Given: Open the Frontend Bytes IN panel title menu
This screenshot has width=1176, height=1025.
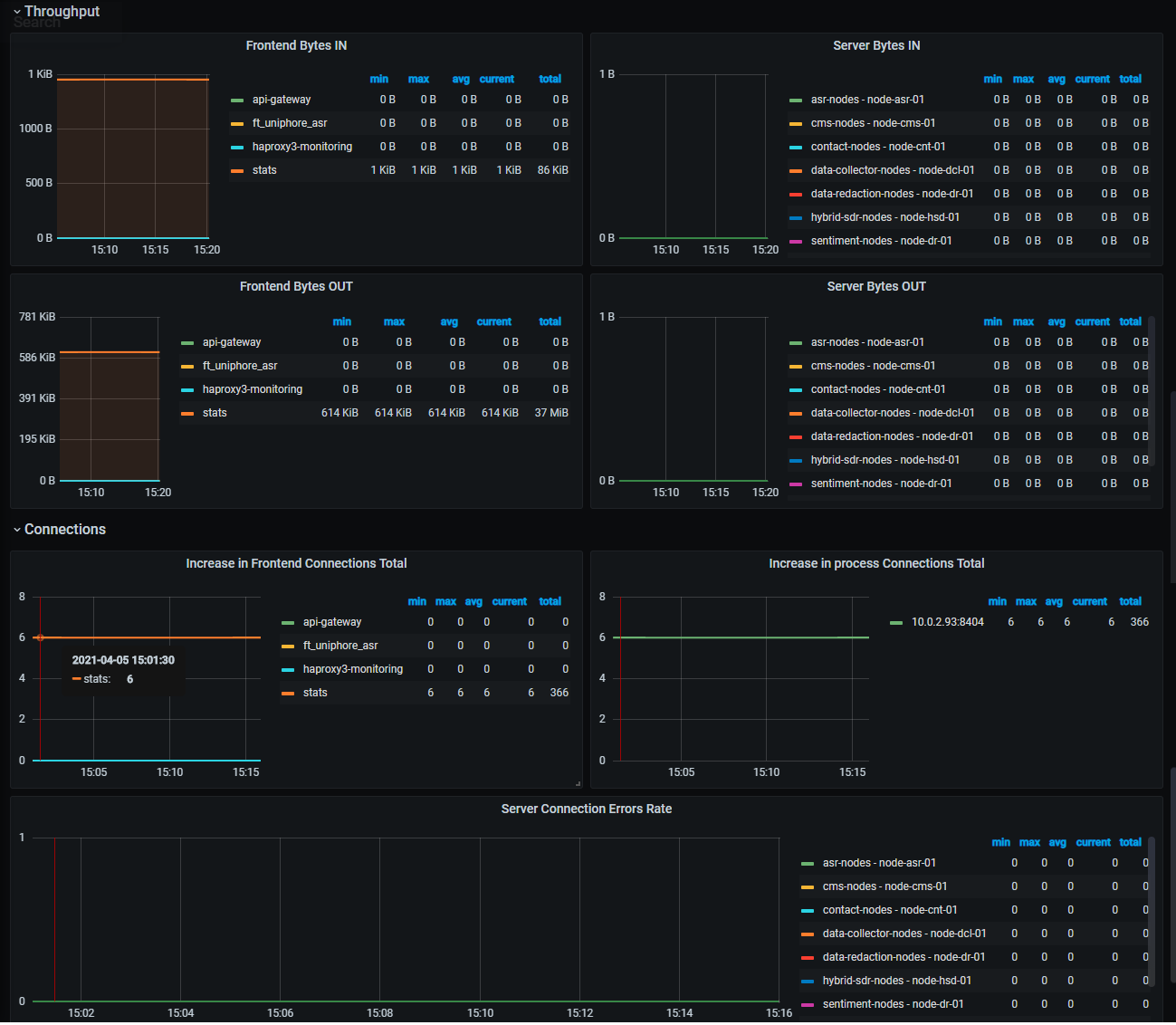Looking at the screenshot, I should (x=296, y=45).
